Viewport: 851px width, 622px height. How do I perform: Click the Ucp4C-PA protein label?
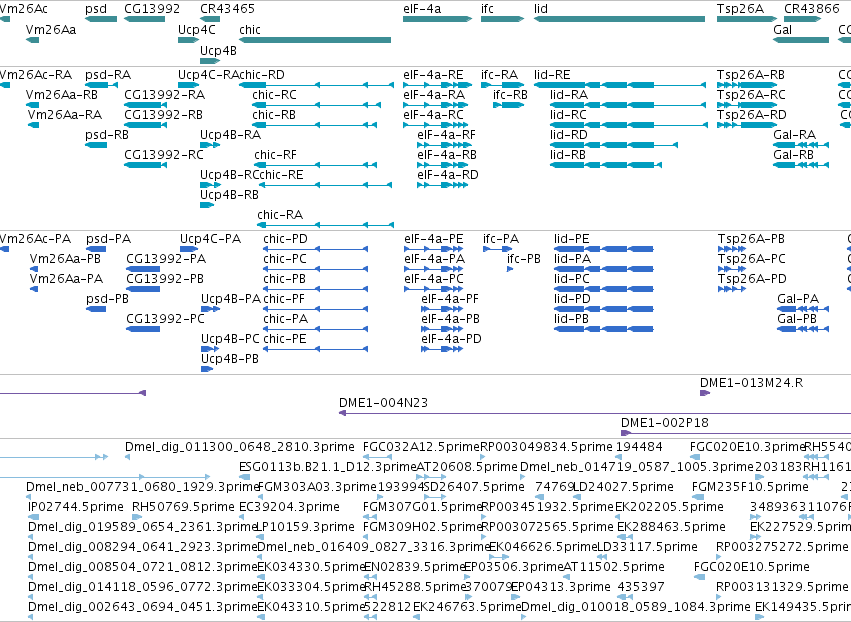point(211,239)
